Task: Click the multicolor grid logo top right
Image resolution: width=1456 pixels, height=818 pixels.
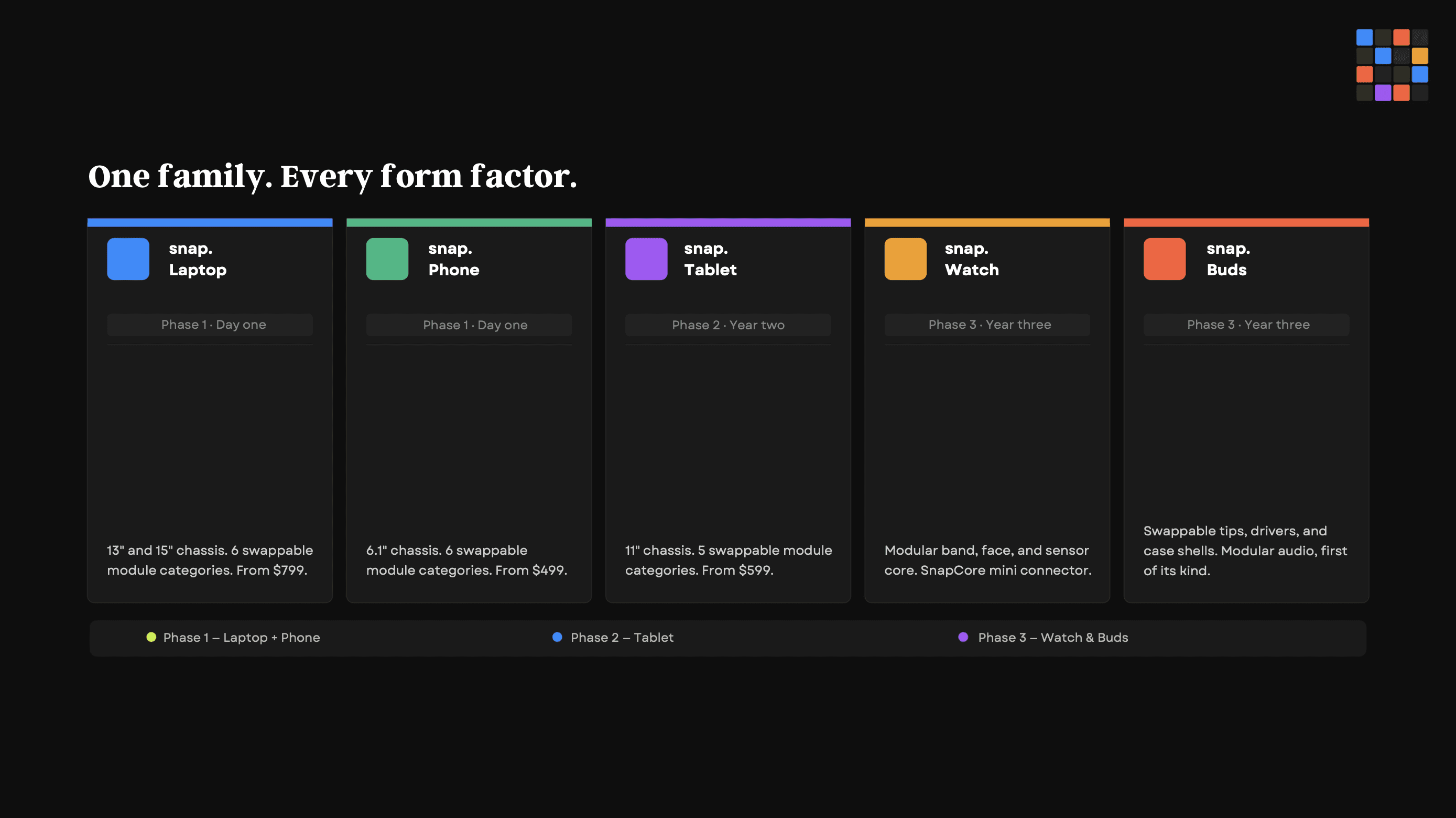Action: tap(1392, 65)
